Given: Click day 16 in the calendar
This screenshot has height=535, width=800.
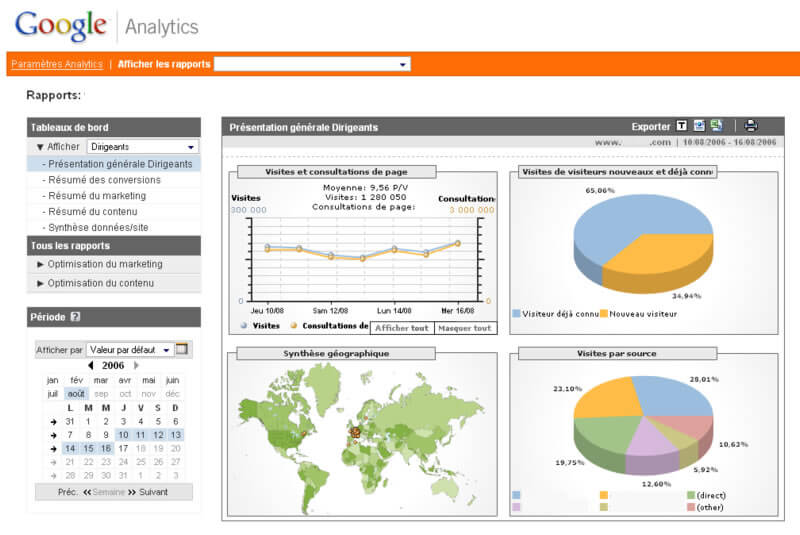Looking at the screenshot, I should 106,449.
